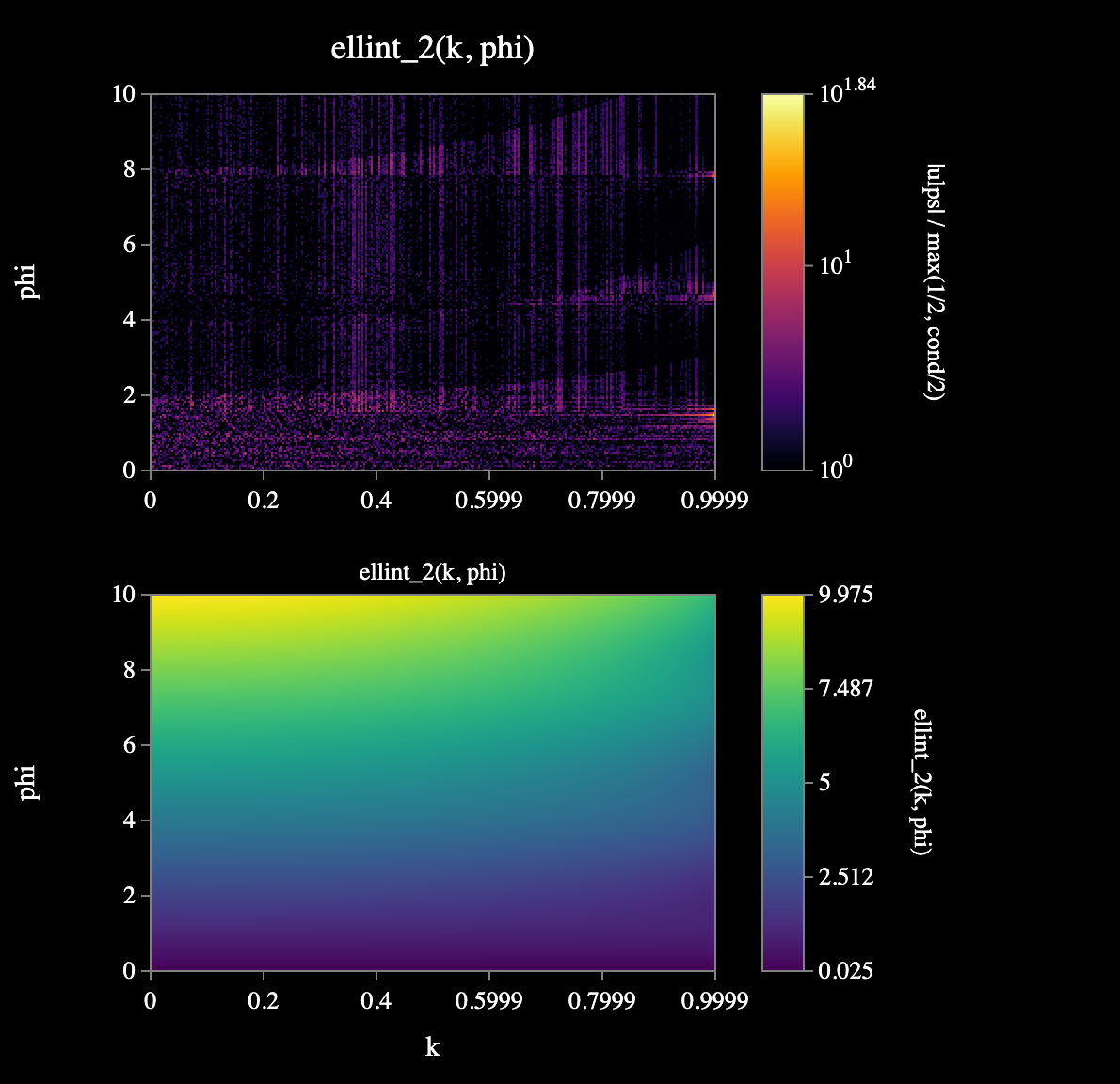Click the top plot's y-axis tick 6

pyautogui.click(x=129, y=245)
